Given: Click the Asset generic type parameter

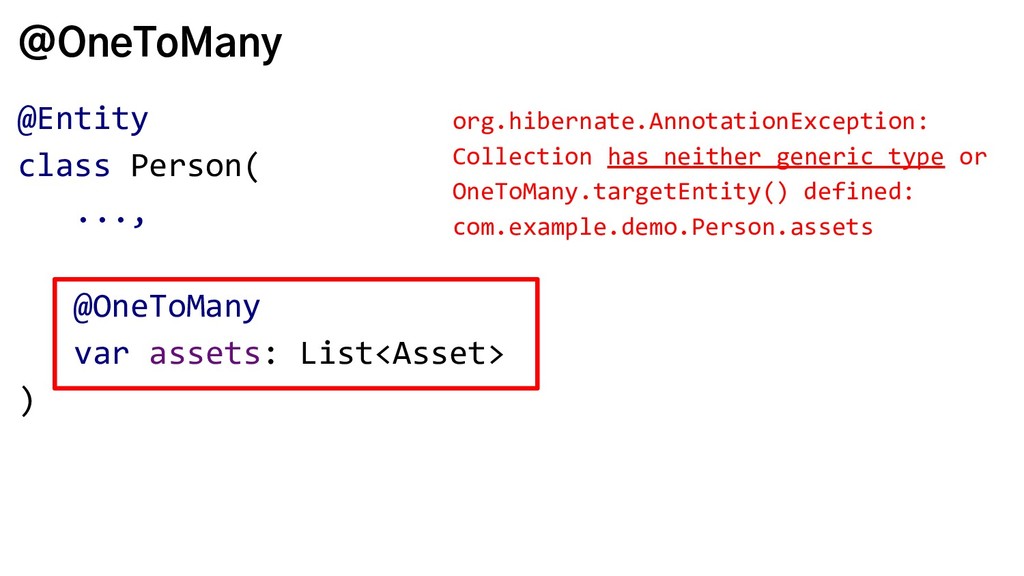Looking at the screenshot, I should pos(439,354).
